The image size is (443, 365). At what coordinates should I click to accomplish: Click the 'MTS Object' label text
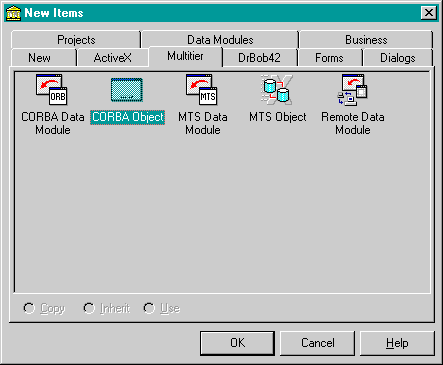click(278, 117)
